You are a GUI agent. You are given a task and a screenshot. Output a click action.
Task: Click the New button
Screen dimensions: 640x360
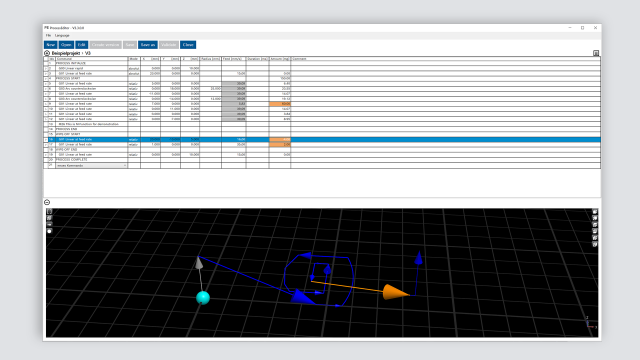[51, 45]
